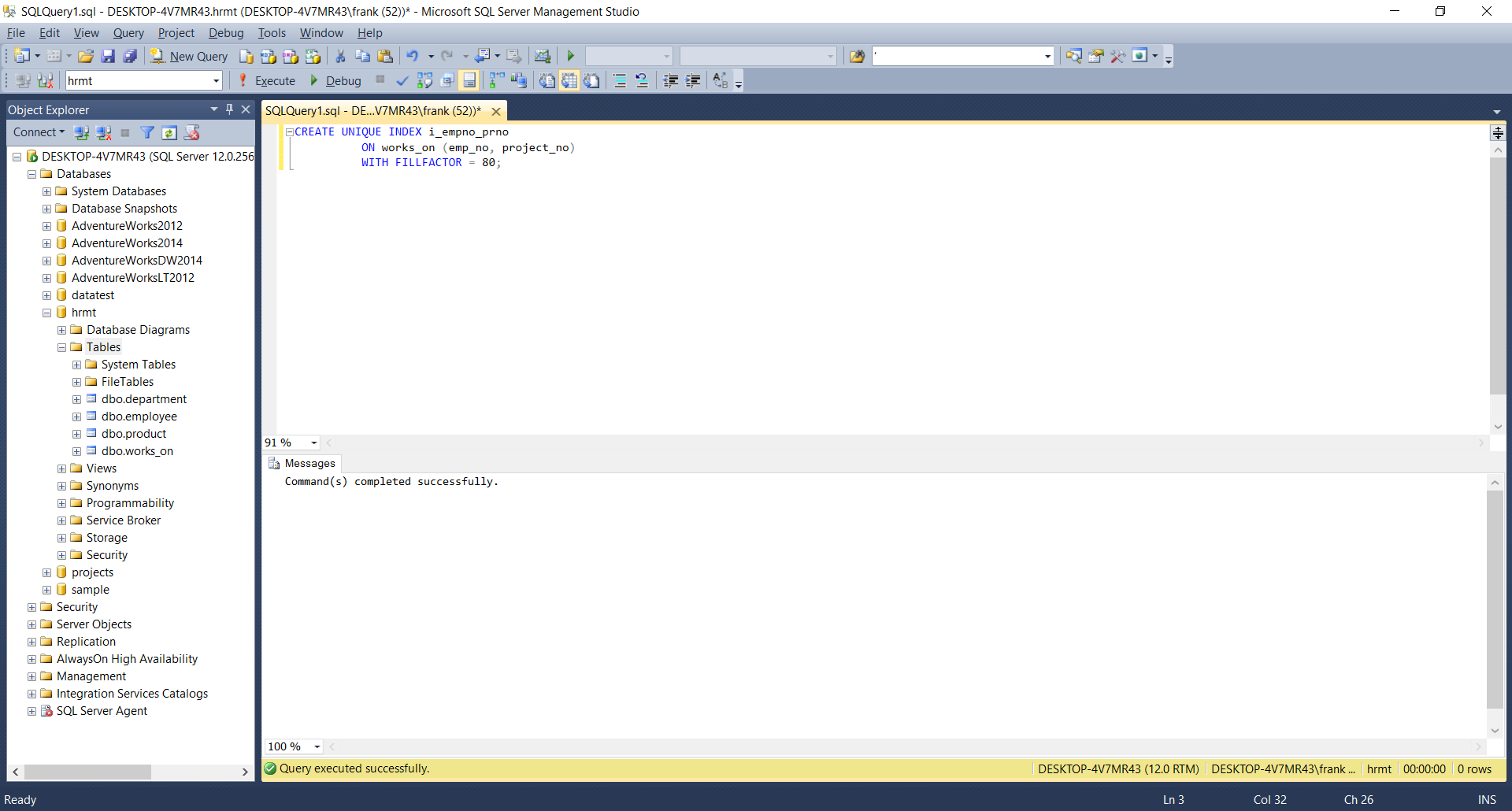1512x811 pixels.
Task: Click the Increase Indent icon
Action: point(693,80)
